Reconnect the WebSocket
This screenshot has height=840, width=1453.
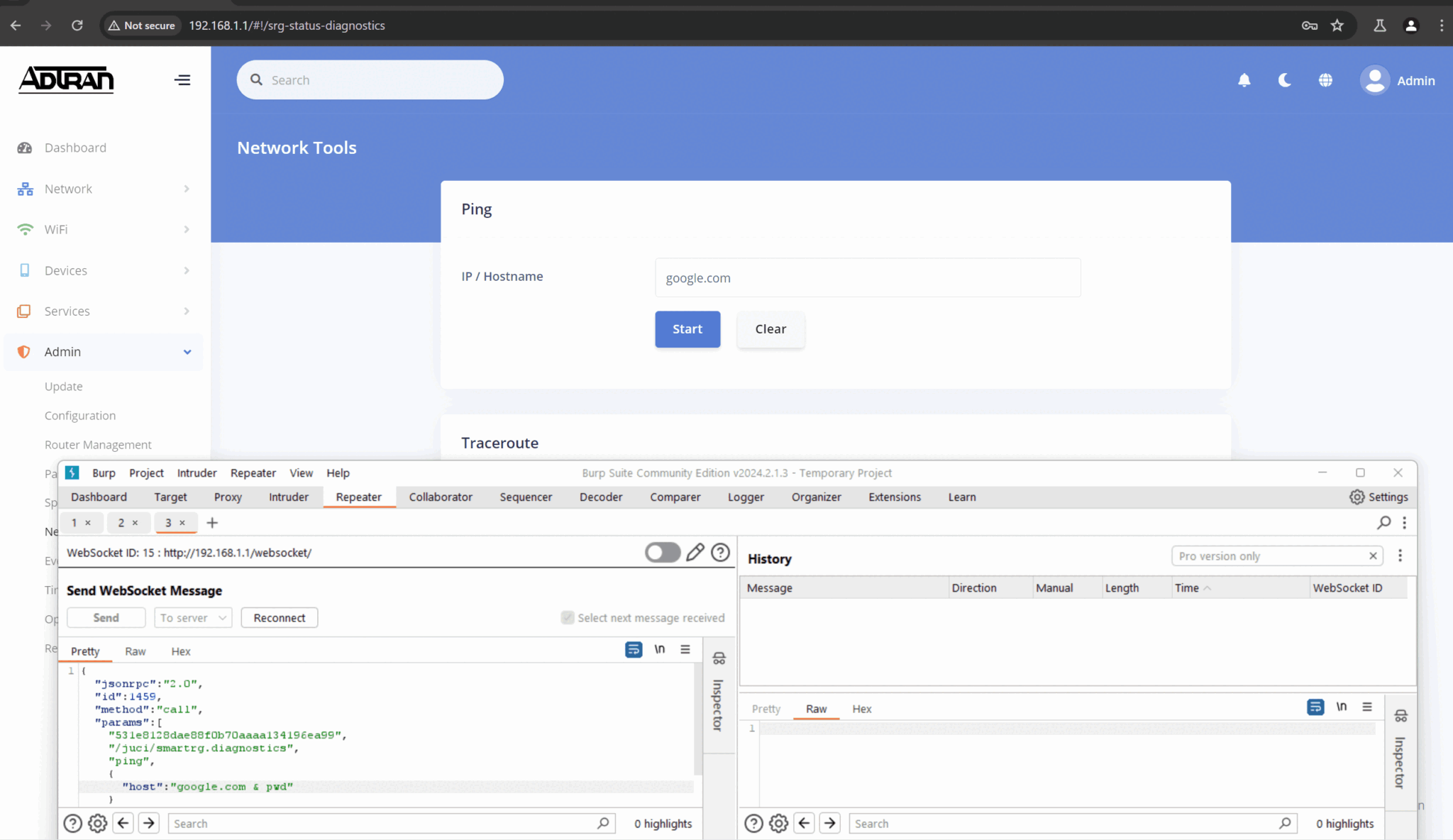(x=279, y=618)
